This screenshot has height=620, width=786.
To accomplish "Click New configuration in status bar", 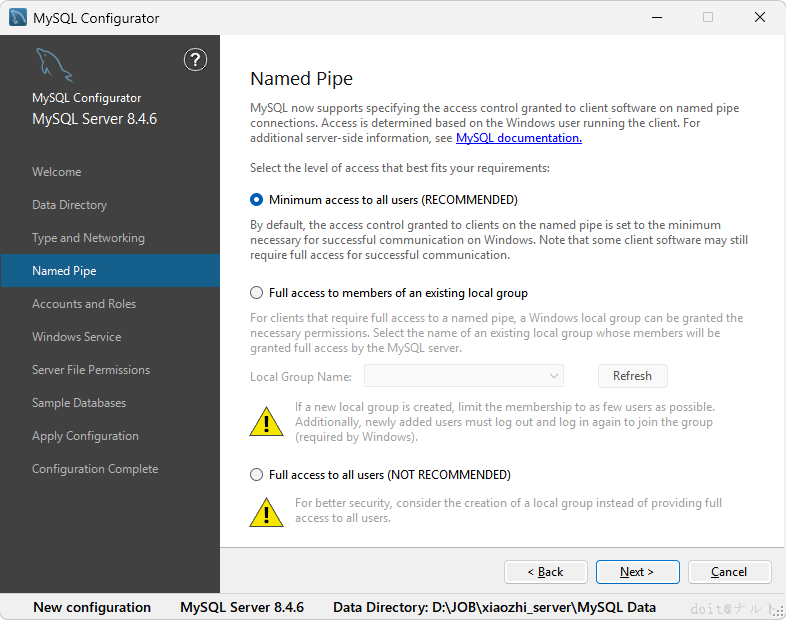I will pyautogui.click(x=92, y=607).
